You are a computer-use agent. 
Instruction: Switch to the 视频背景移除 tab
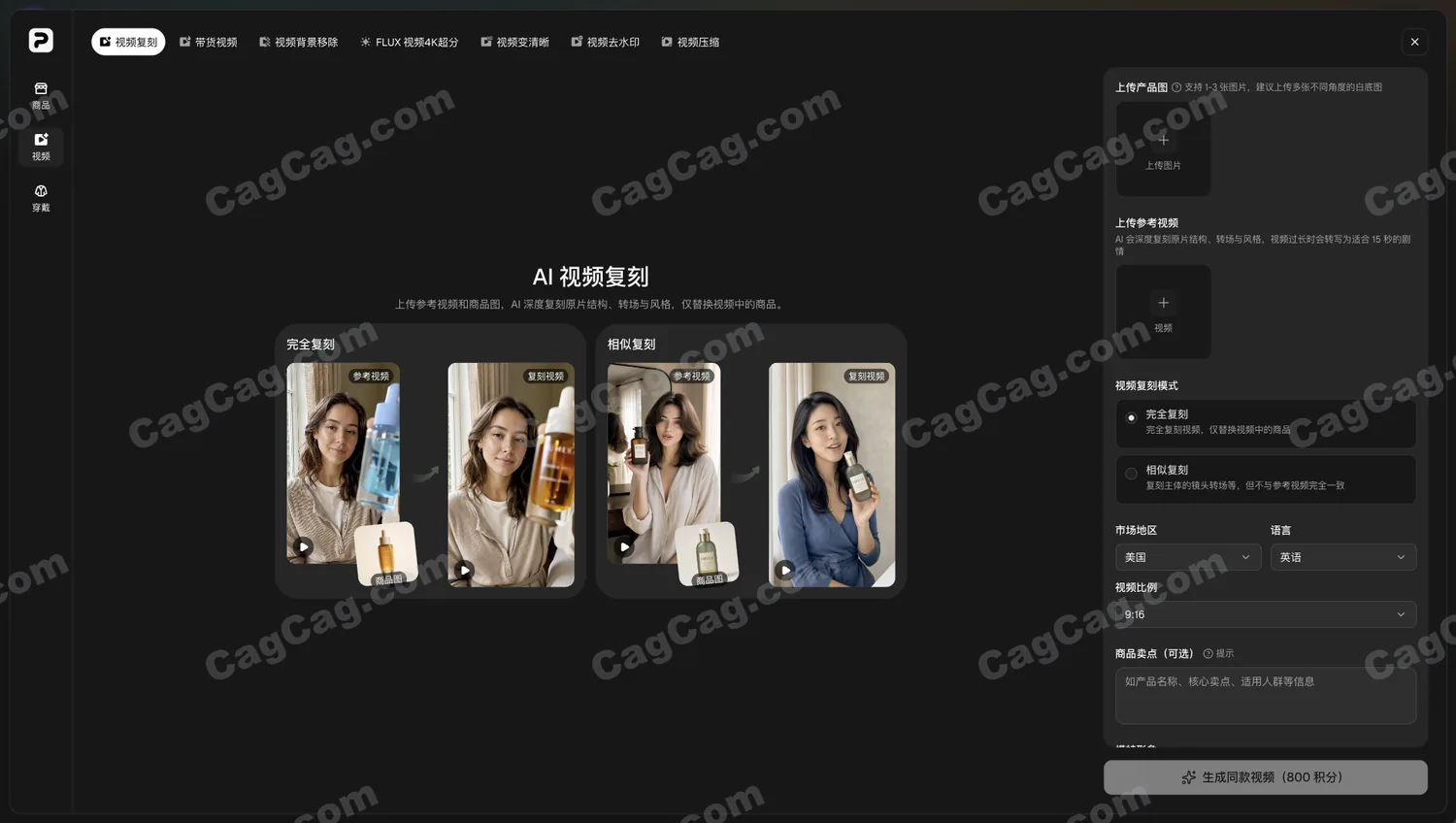(x=299, y=42)
